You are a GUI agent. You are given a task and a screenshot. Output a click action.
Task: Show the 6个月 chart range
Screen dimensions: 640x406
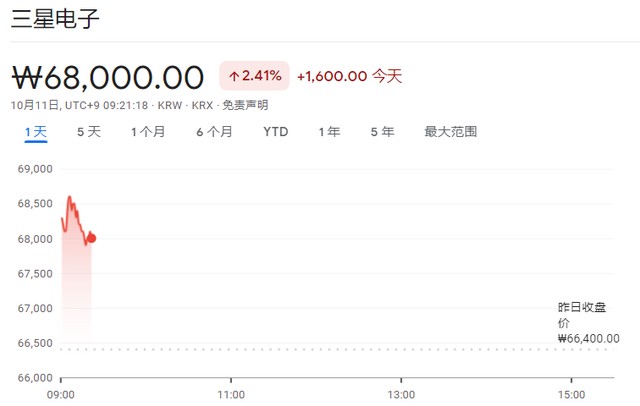(x=214, y=131)
